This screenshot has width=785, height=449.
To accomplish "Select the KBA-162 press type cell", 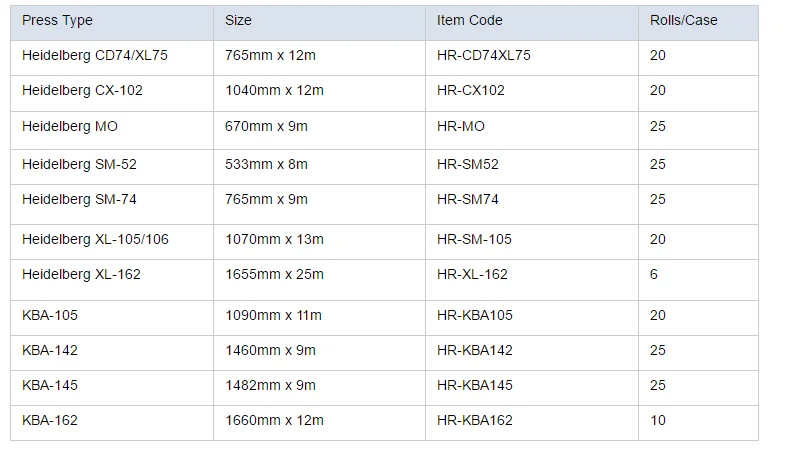I will pos(50,420).
